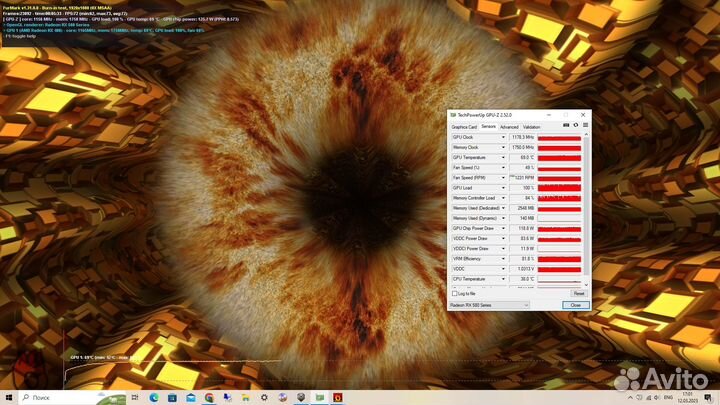The width and height of the screenshot is (720, 405).
Task: Show hidden system tray icons
Action: point(630,398)
